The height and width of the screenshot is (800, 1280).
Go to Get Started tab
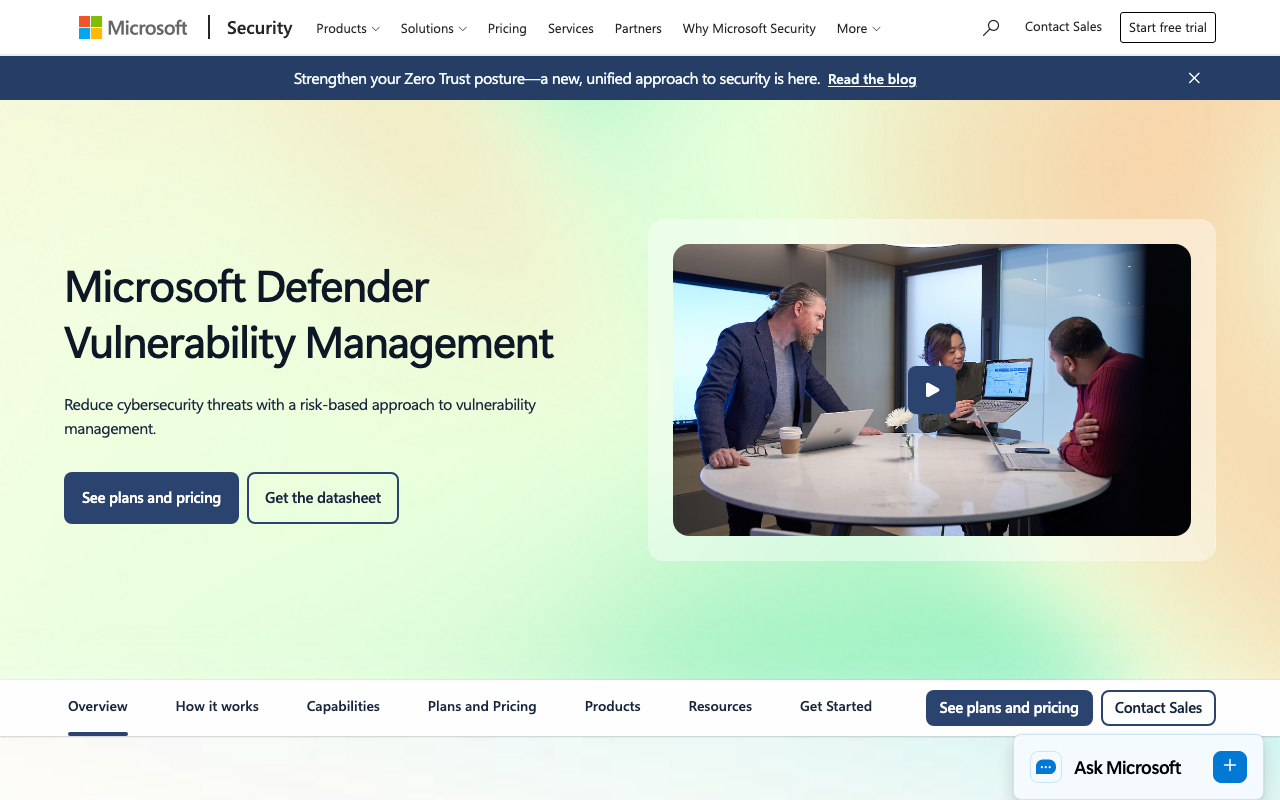click(x=836, y=706)
